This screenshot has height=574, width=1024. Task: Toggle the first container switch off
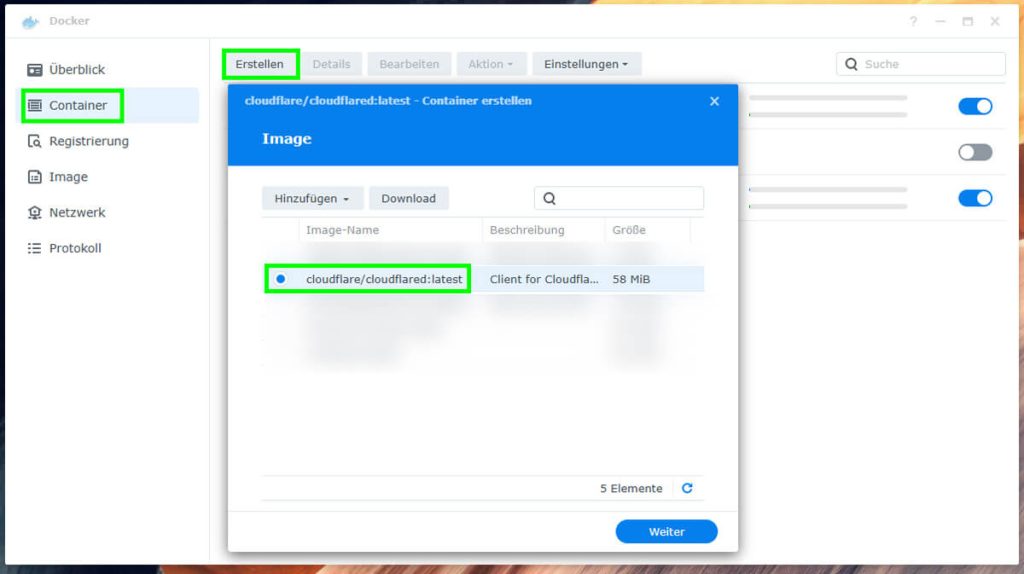(975, 106)
